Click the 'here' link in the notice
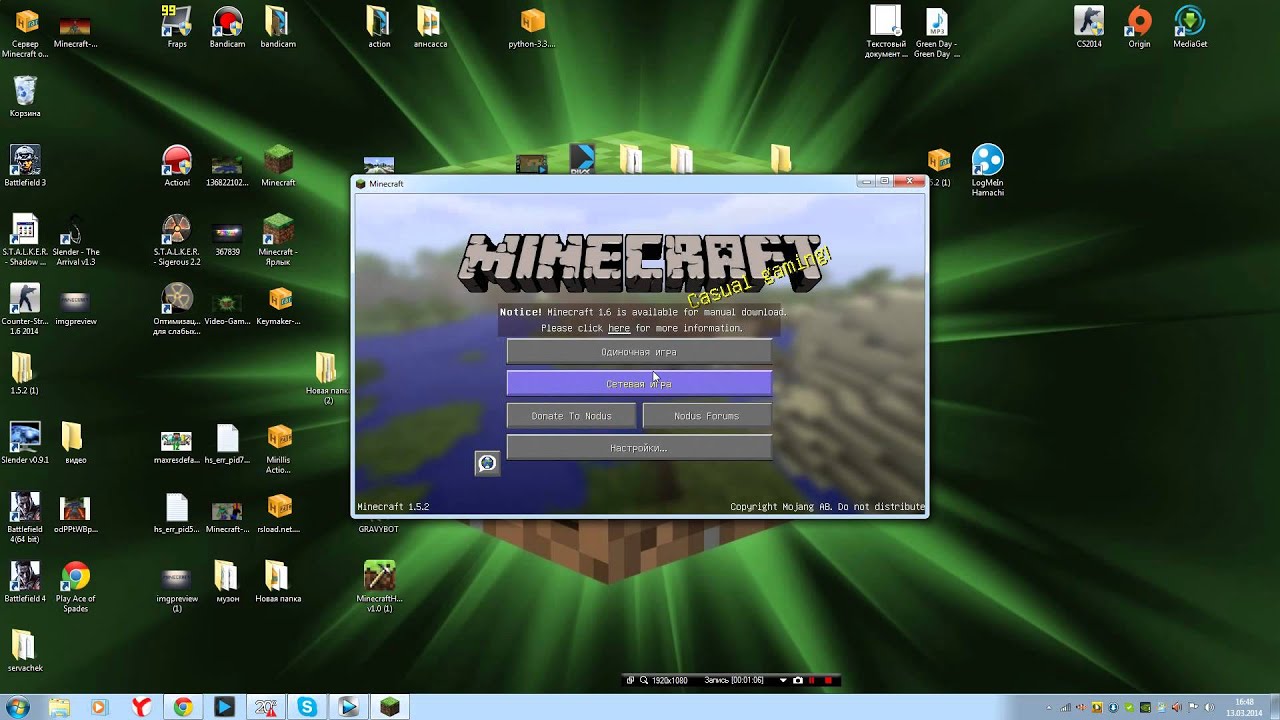 [x=619, y=328]
